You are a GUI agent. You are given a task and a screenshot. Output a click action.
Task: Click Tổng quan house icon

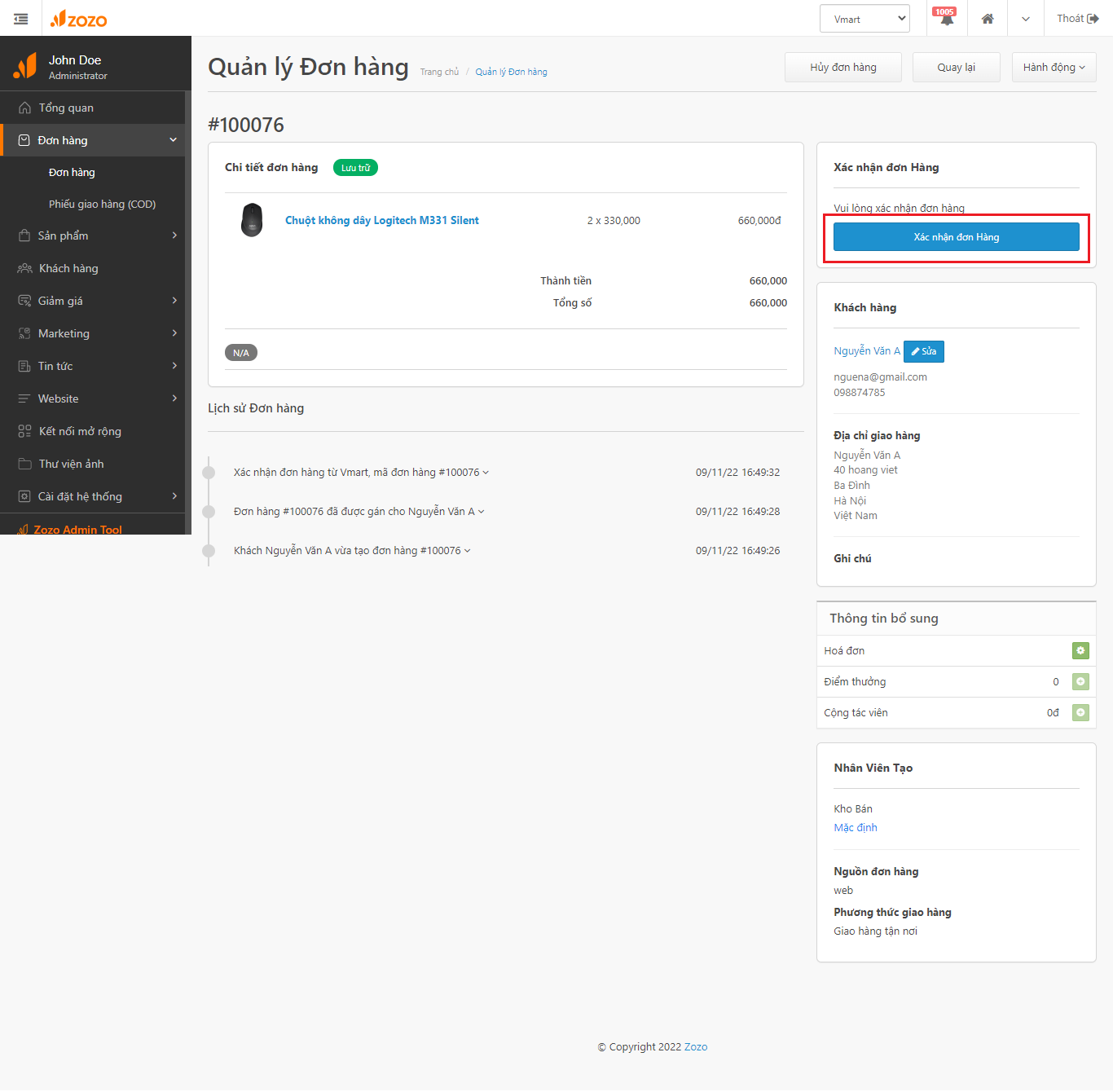click(24, 108)
